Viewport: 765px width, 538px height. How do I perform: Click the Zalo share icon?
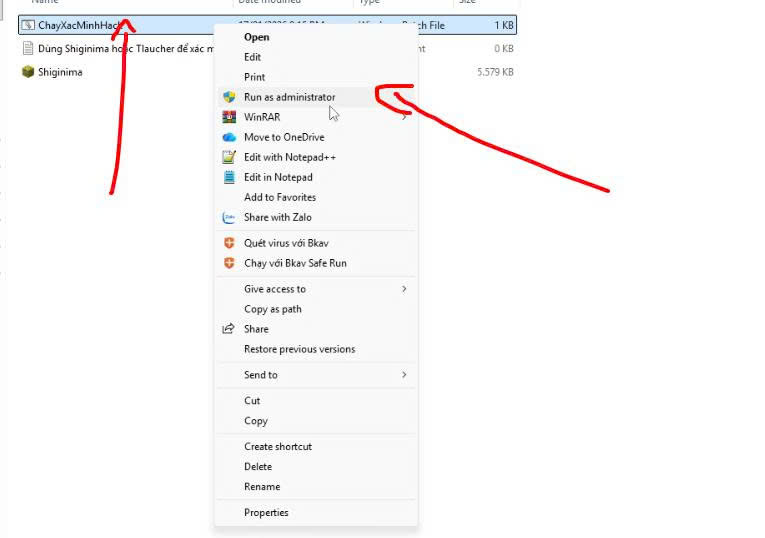(228, 217)
